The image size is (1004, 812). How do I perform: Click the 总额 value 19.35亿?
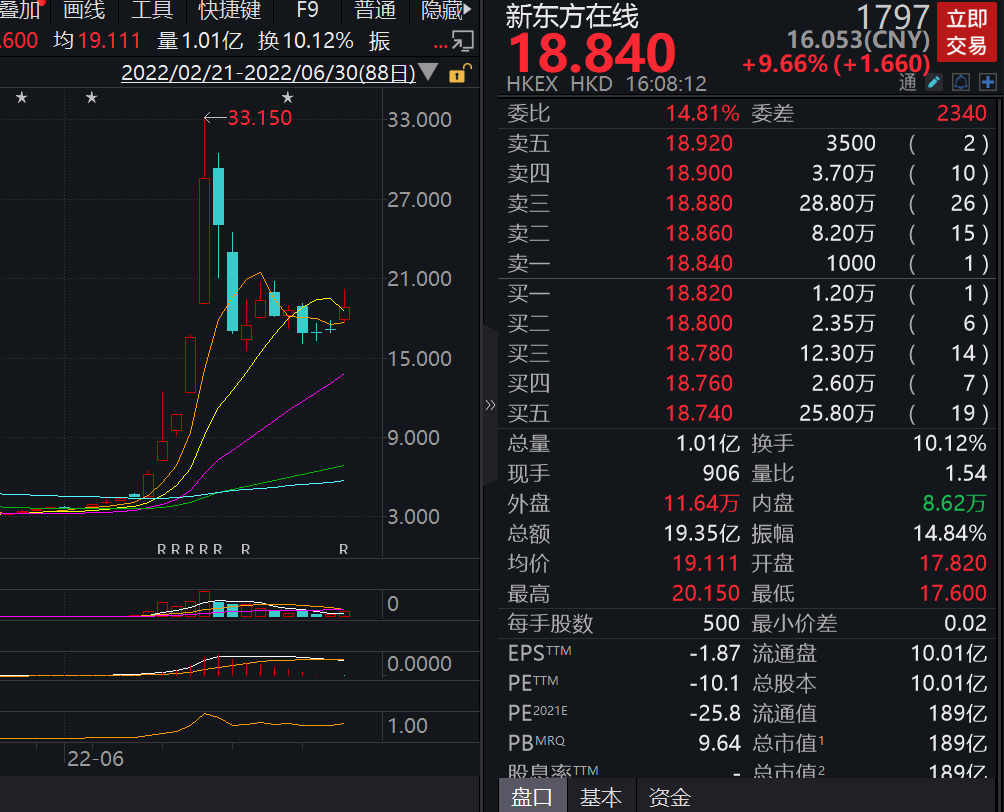702,533
